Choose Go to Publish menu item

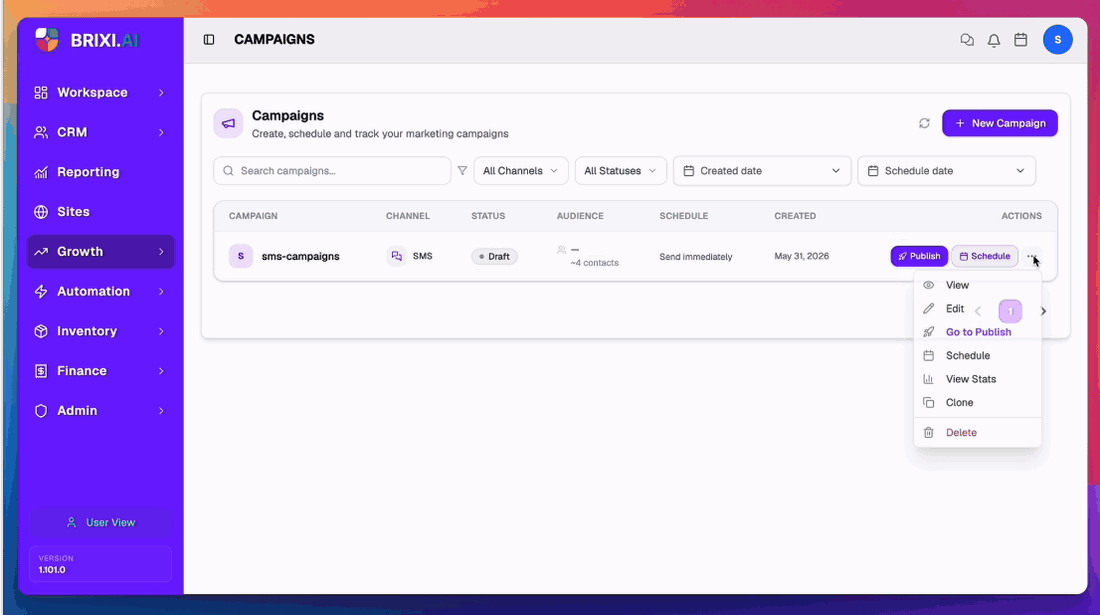[x=977, y=332]
